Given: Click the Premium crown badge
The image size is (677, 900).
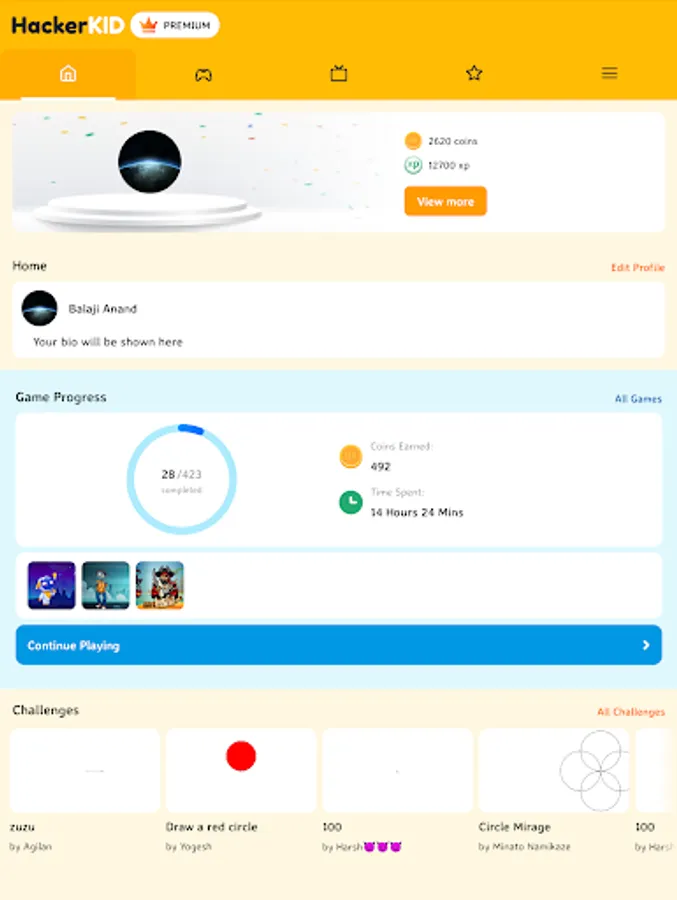Looking at the screenshot, I should [175, 25].
